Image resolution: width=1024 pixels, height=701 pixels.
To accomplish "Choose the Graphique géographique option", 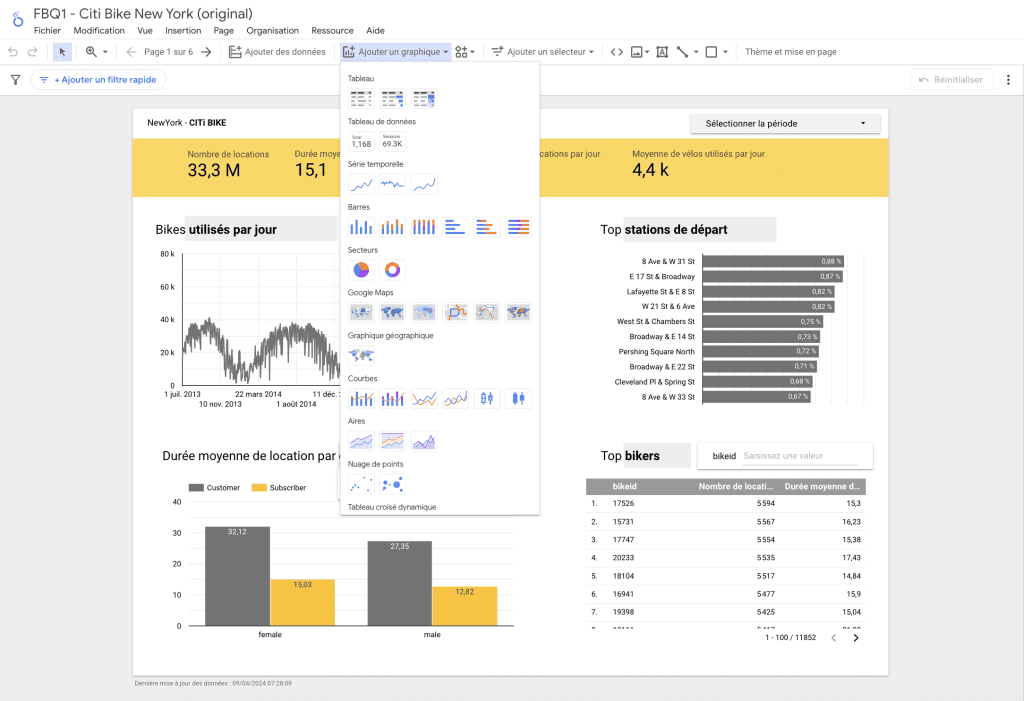I will 361,353.
